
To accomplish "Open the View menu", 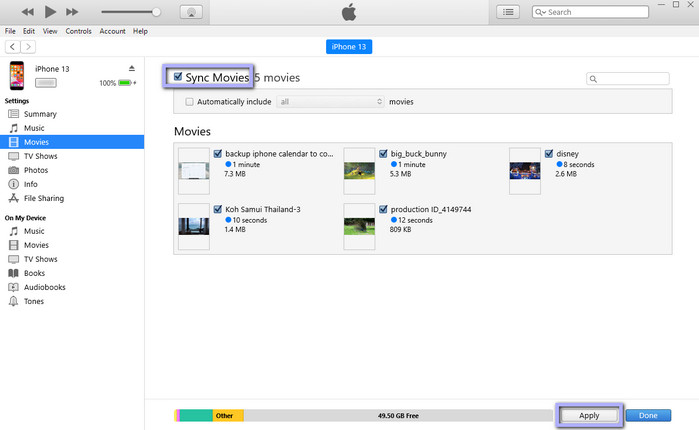I will click(50, 31).
